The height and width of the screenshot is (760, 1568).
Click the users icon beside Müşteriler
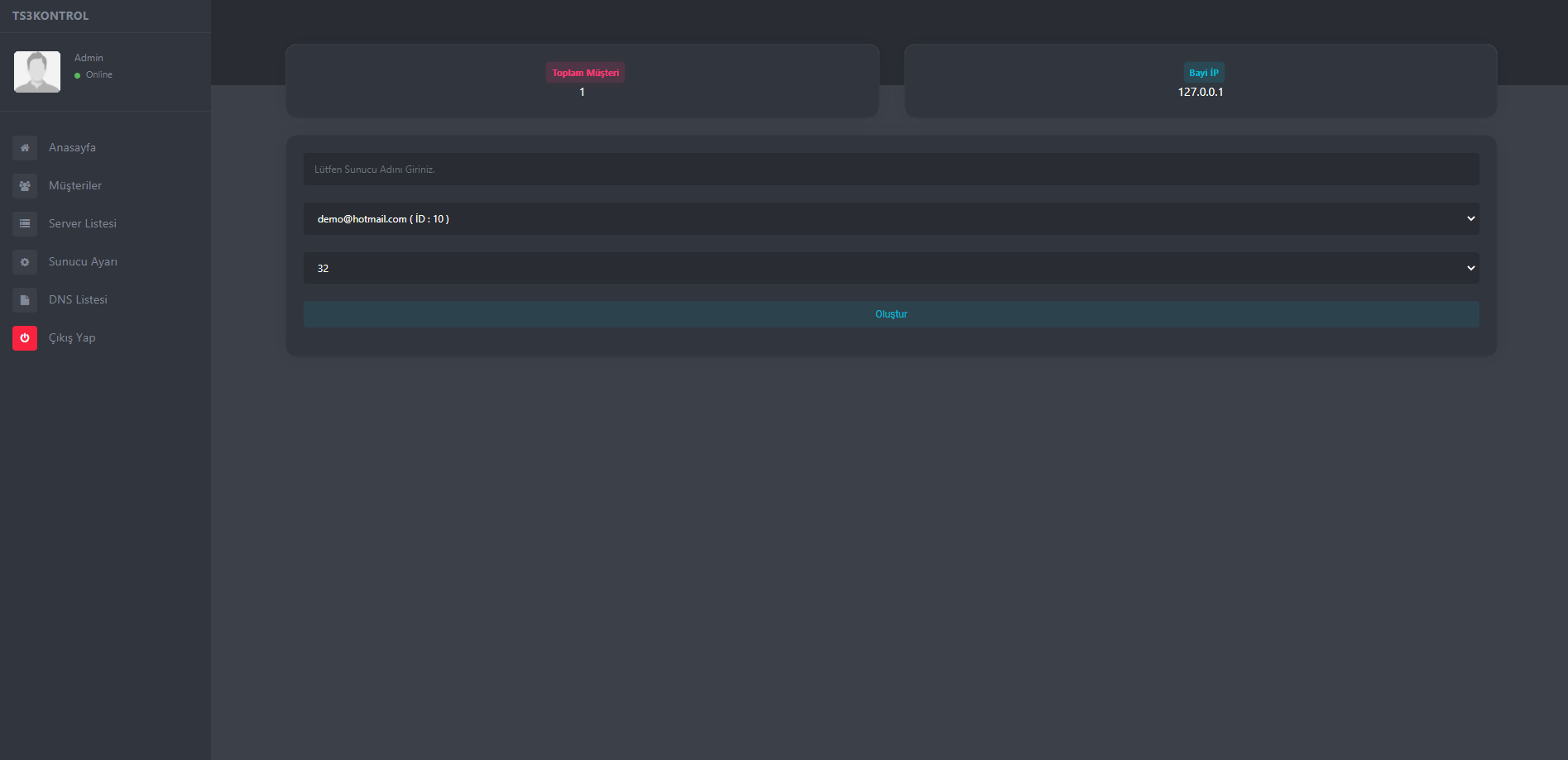coord(25,186)
